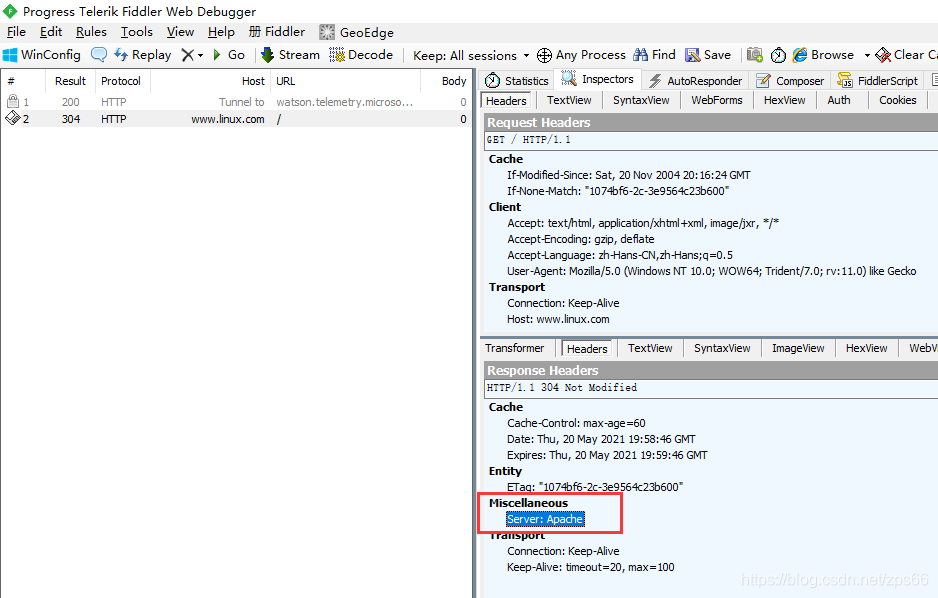Sort sessions by URL column
The width and height of the screenshot is (938, 598).
(345, 81)
